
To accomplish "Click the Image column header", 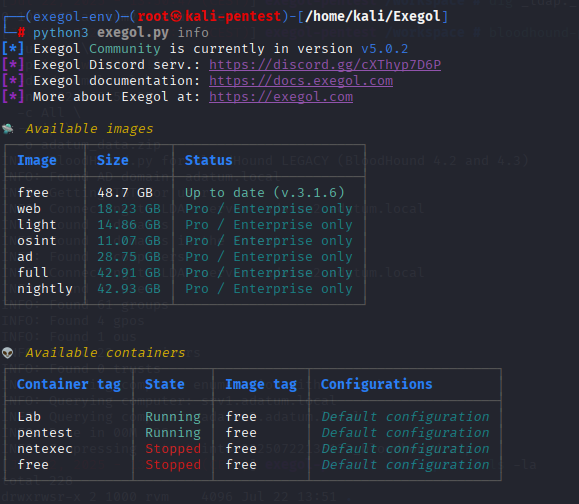I will (x=37, y=160).
